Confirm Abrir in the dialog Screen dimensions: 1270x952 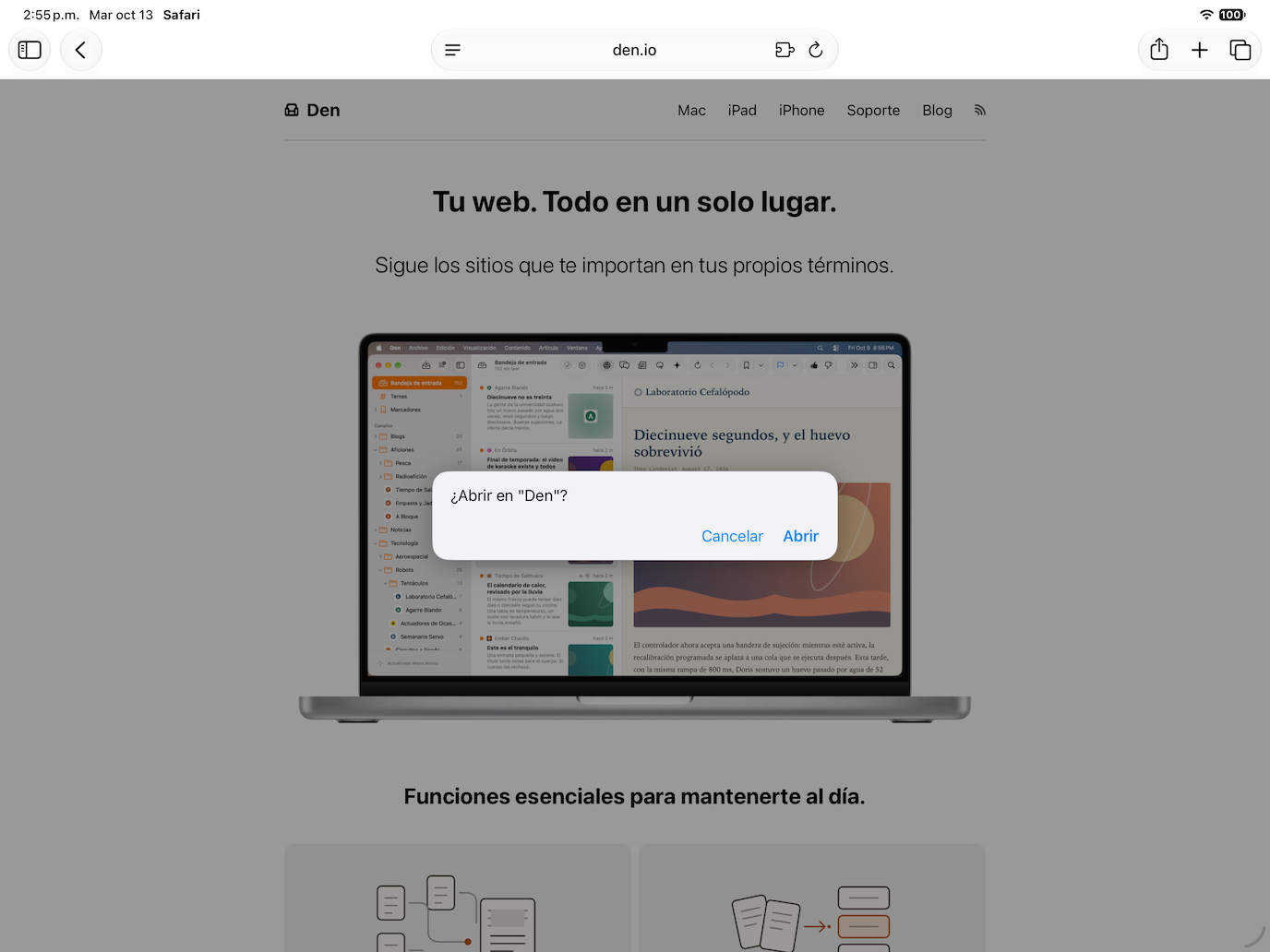800,536
